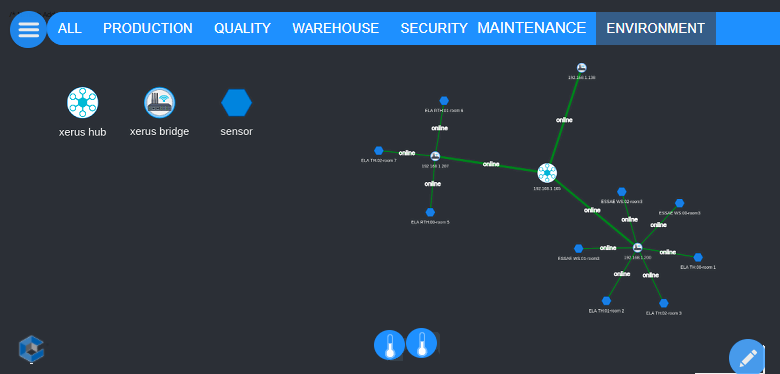Switch to the ALL tab

tap(70, 28)
